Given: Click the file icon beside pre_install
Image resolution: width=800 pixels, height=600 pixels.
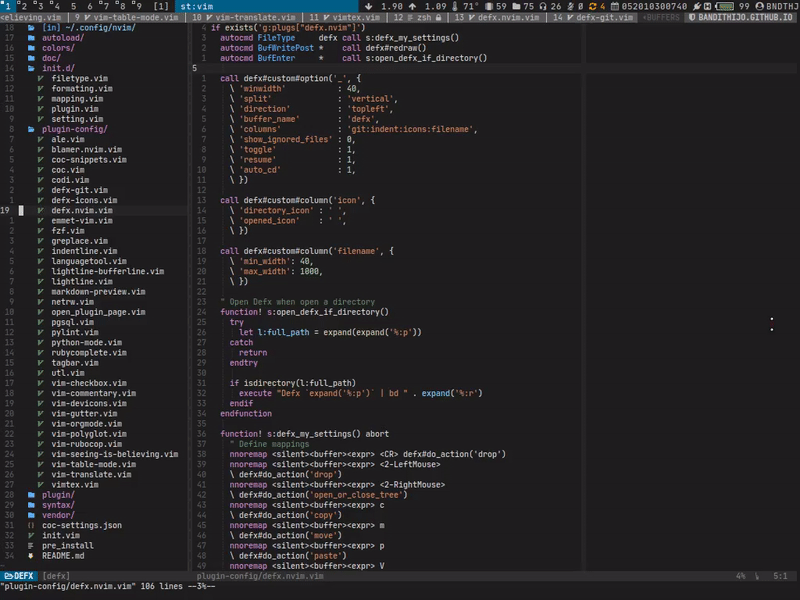Looking at the screenshot, I should tap(31, 545).
